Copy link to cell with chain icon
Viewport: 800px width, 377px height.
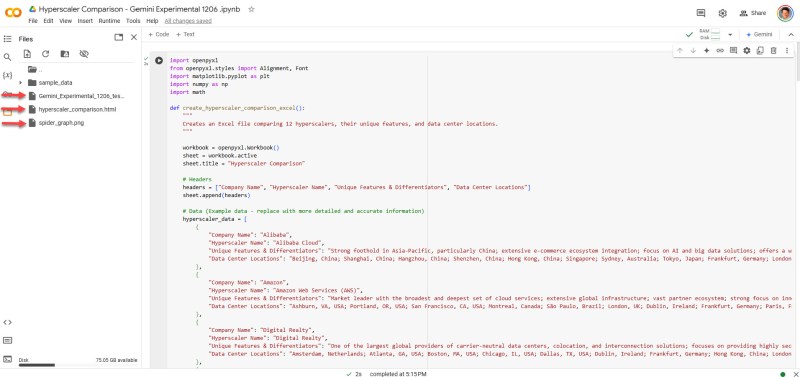[x=720, y=51]
